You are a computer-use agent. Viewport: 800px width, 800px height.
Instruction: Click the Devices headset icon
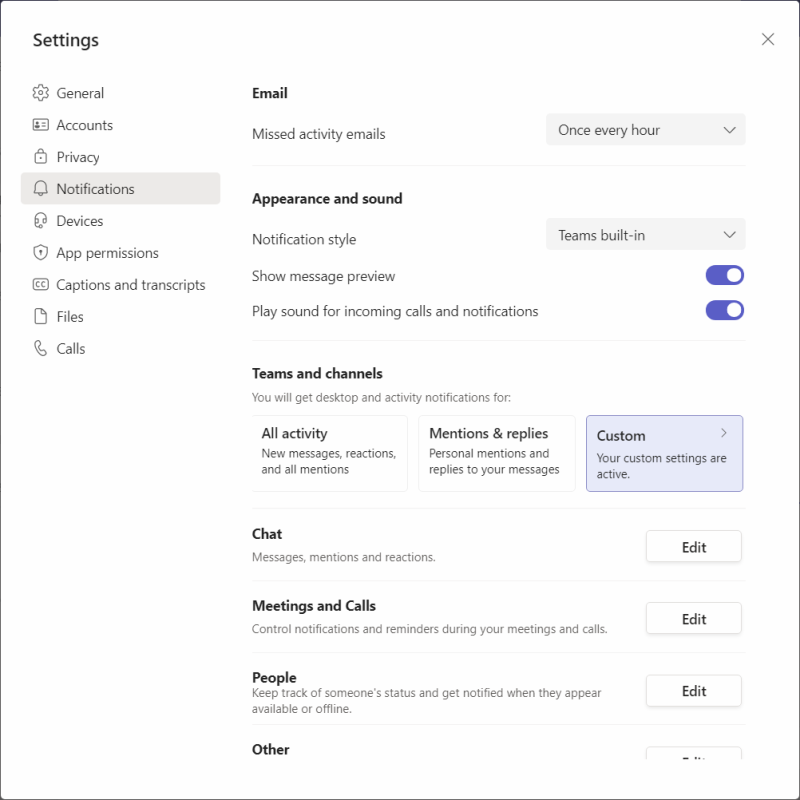(x=41, y=220)
